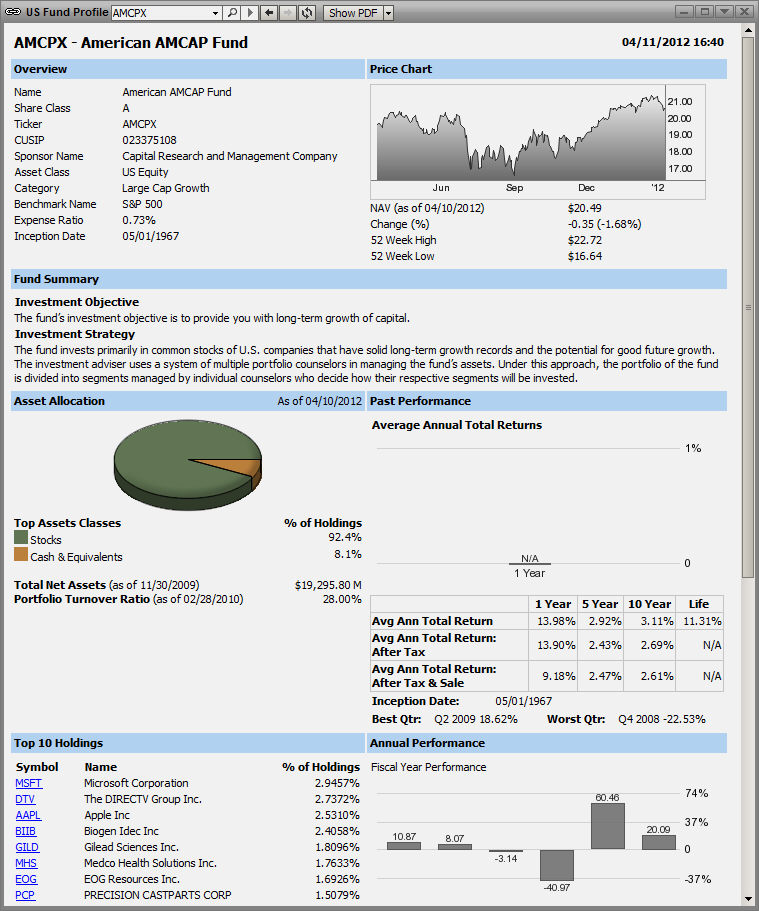
Task: Open the AAPL symbol link
Action: coord(28,815)
